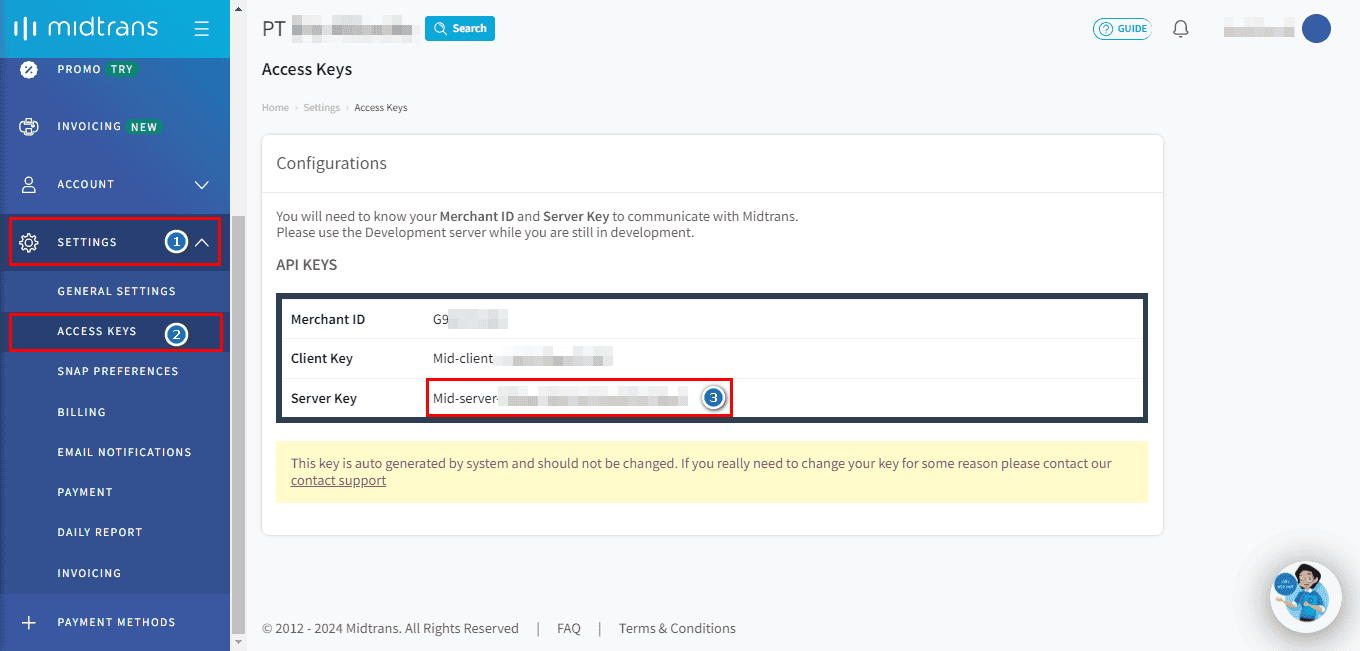Click the plus icon beside Payment Methods
This screenshot has height=651, width=1360.
point(29,622)
